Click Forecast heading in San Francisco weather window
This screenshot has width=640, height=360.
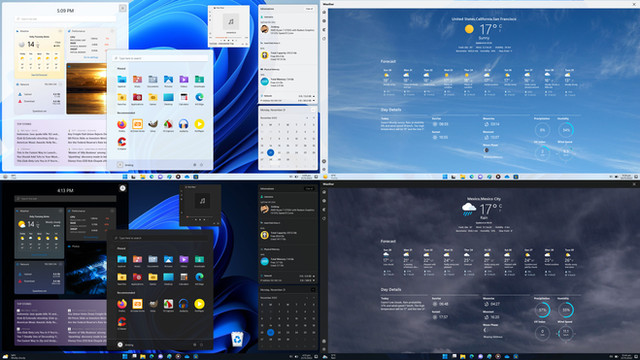coord(388,61)
